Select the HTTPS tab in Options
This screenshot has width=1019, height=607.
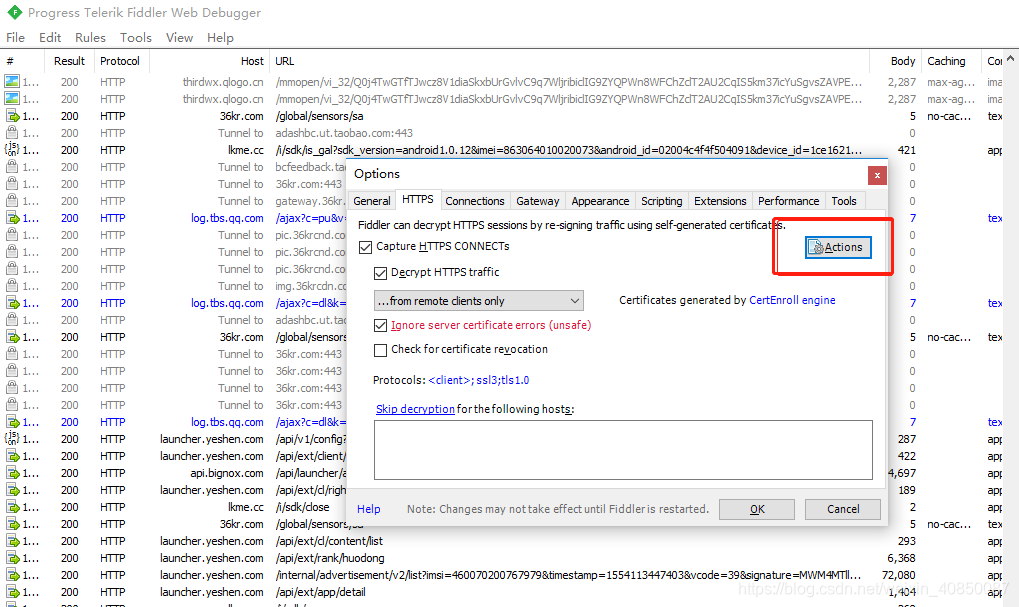(418, 200)
